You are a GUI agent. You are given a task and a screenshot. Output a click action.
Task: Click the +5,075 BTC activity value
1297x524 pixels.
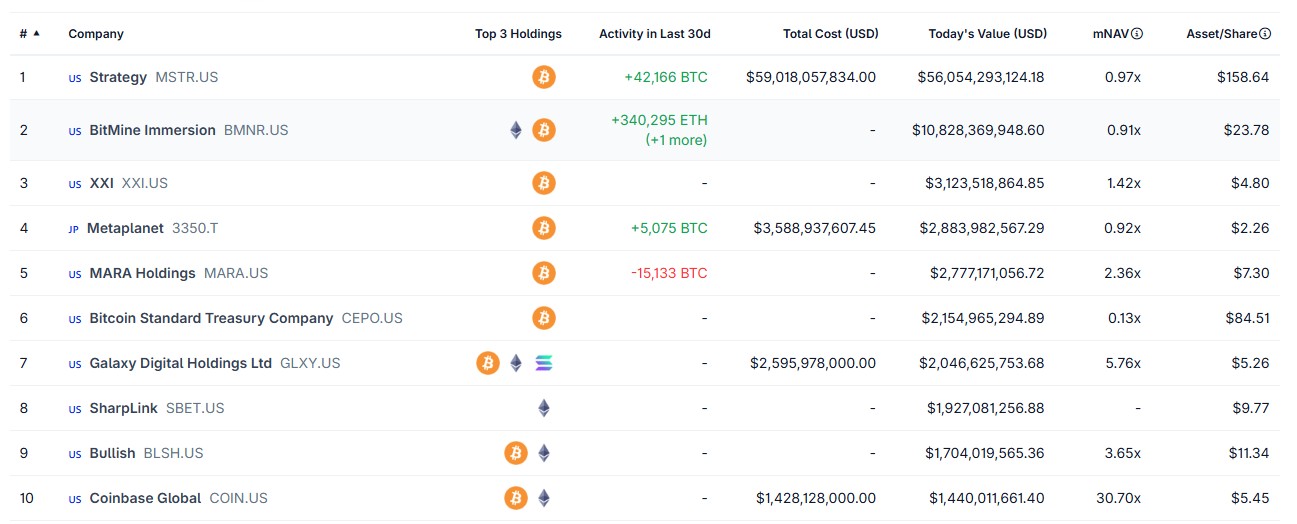click(669, 228)
